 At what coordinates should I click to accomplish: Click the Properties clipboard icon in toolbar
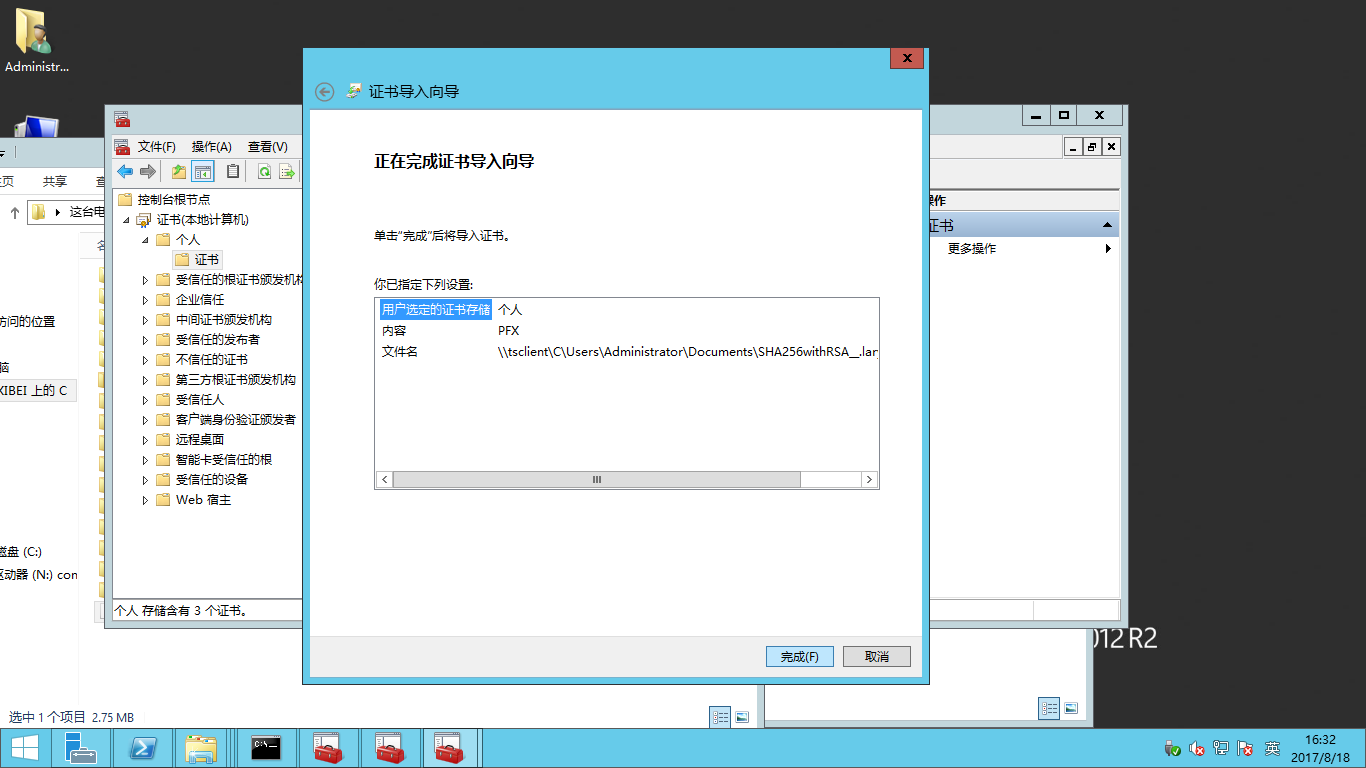(233, 172)
